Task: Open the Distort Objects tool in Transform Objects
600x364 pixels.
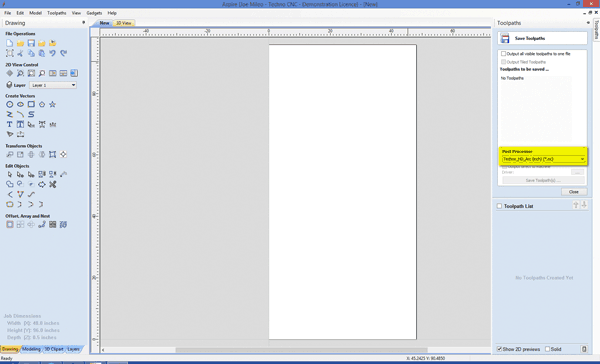Action: [x=52, y=154]
